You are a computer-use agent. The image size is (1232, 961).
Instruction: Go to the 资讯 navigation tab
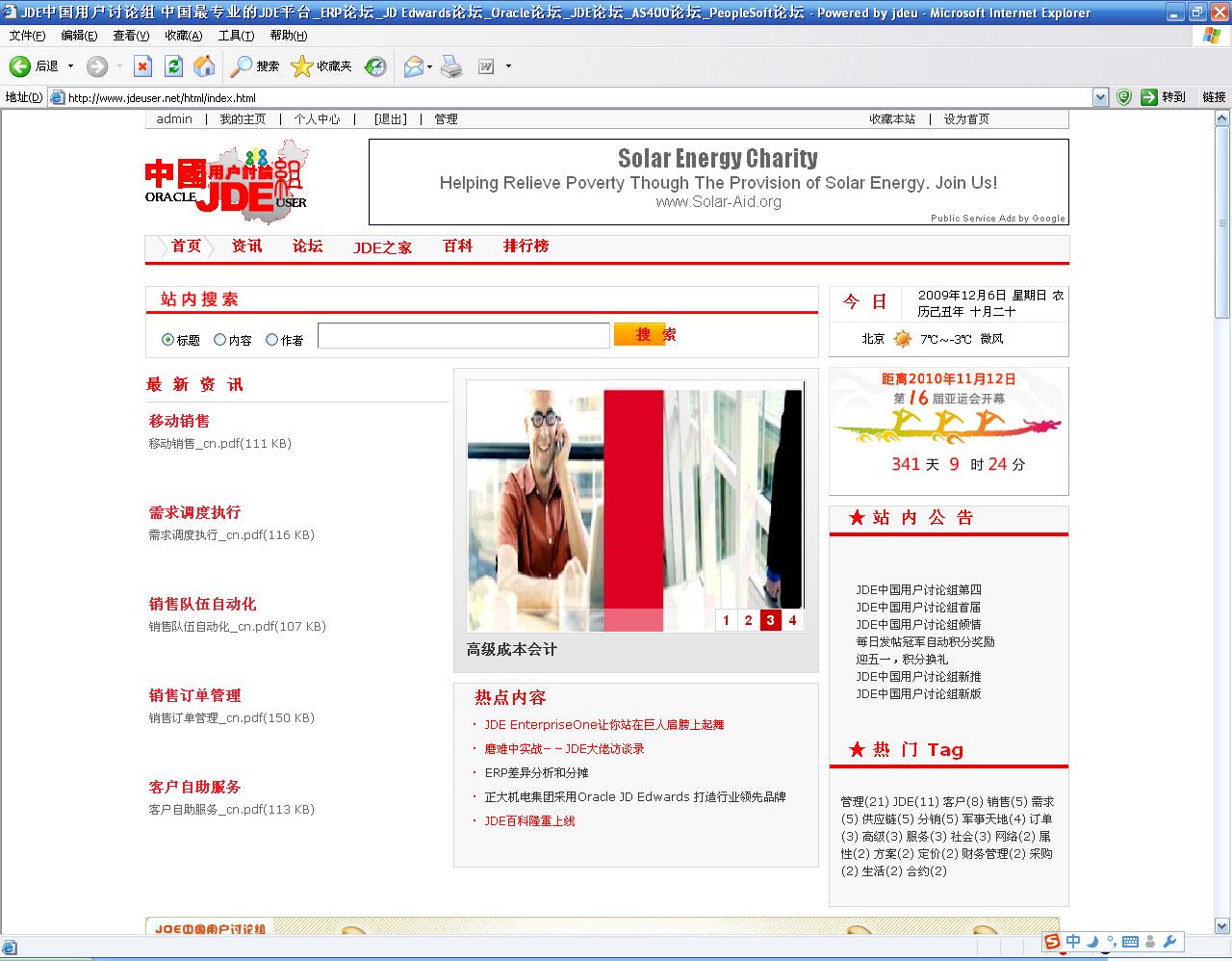pos(247,247)
